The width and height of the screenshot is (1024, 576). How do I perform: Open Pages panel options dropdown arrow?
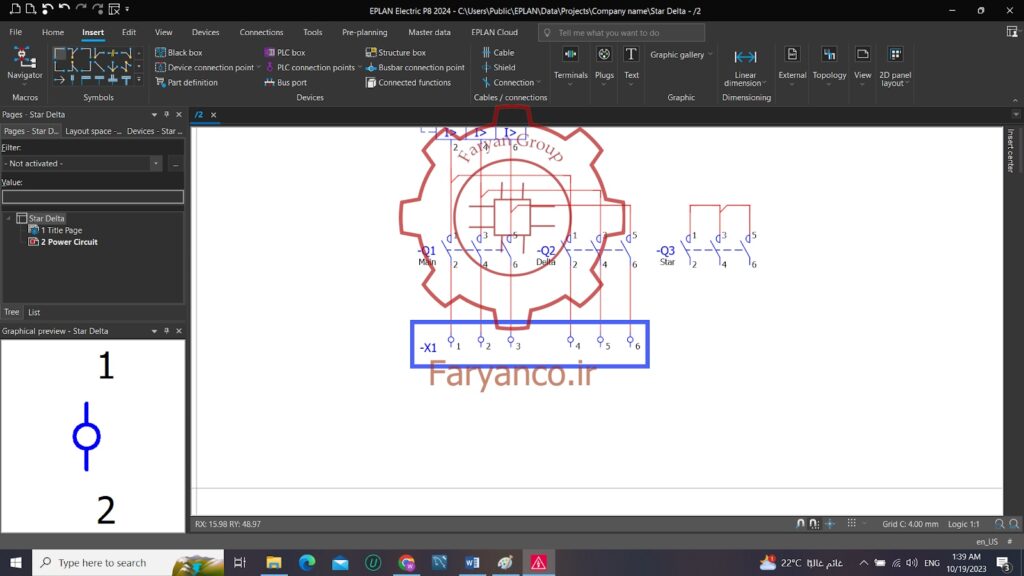coord(154,114)
